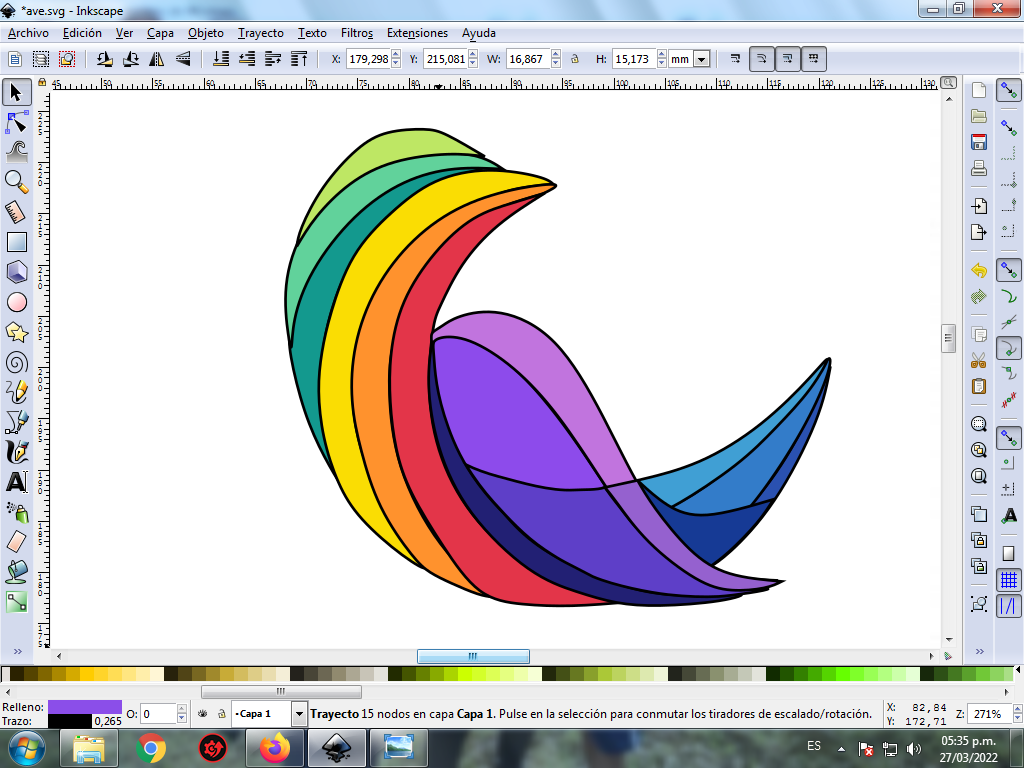
Task: Choose the Spiral drawing tool
Action: [16, 361]
